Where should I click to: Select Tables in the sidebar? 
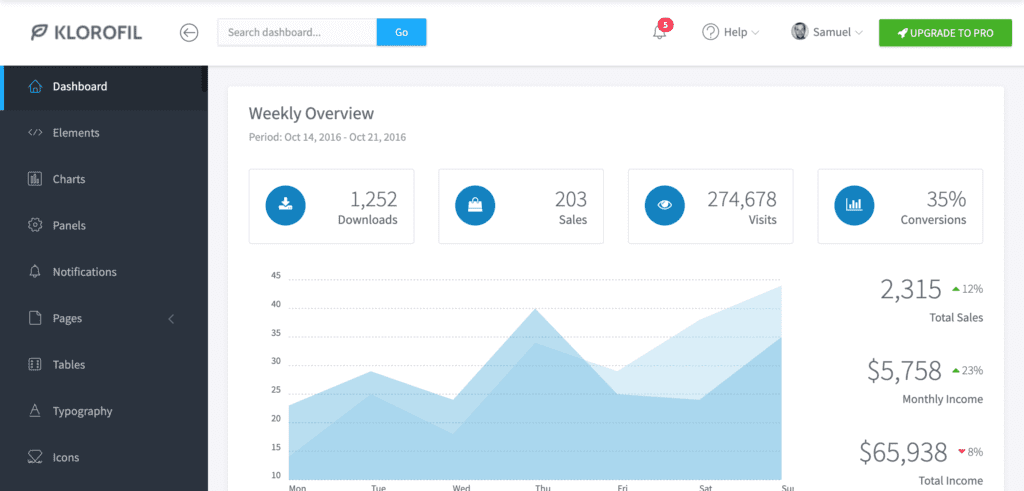(x=104, y=364)
